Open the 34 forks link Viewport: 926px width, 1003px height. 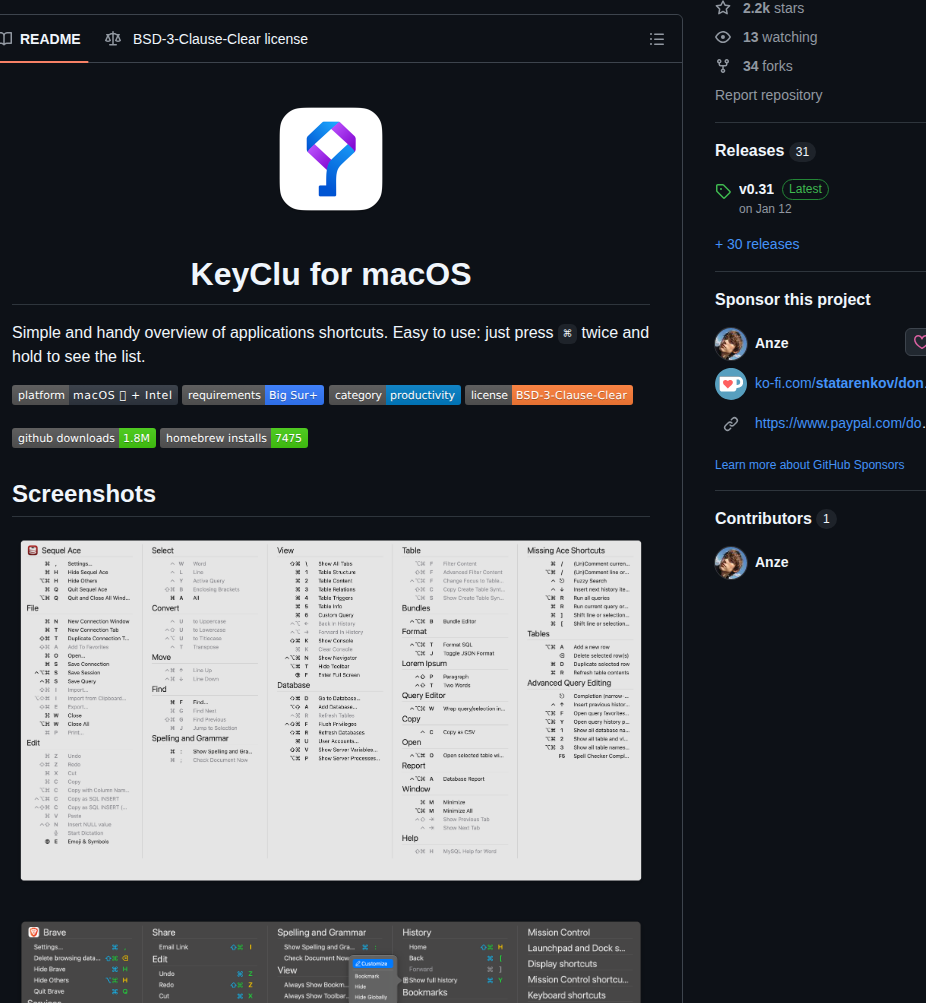(x=767, y=66)
